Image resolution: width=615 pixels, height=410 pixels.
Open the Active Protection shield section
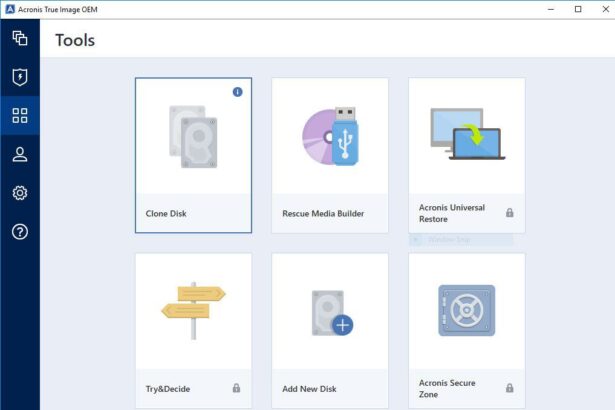[x=20, y=77]
